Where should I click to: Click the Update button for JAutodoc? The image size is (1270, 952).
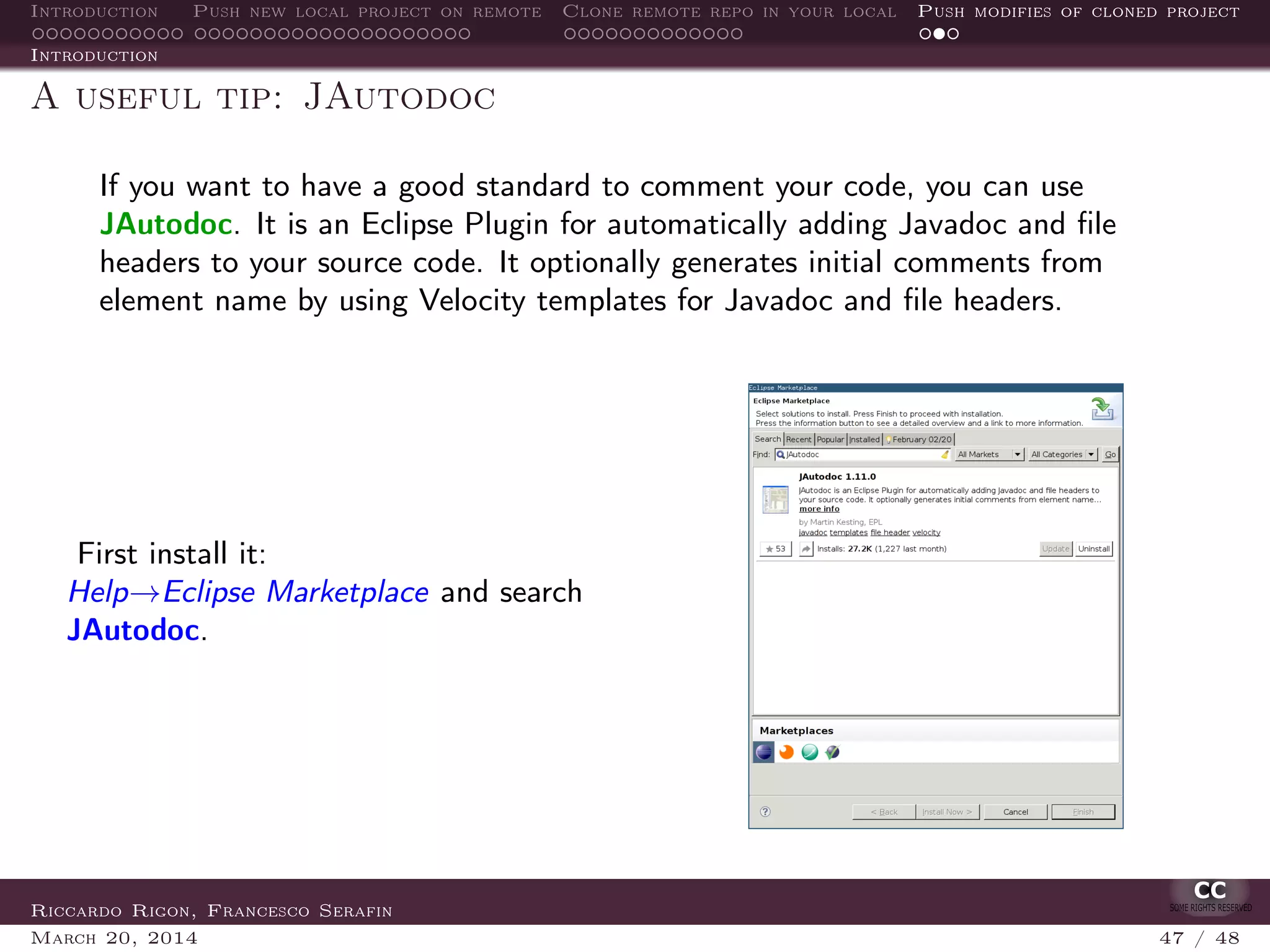click(x=1055, y=549)
